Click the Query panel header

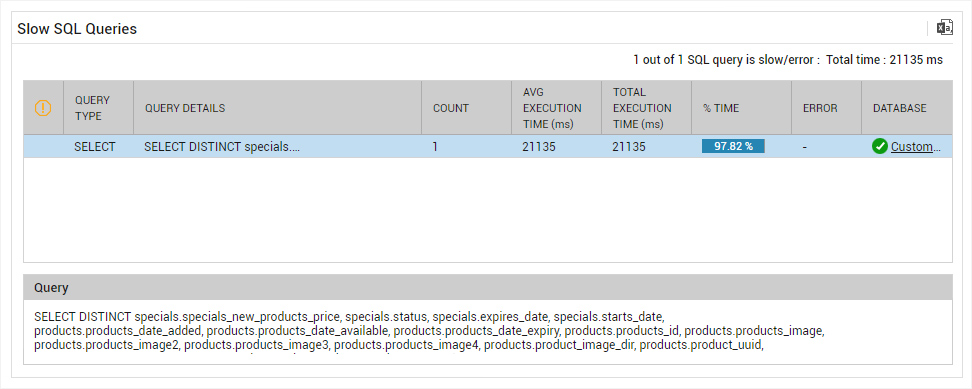[488, 287]
